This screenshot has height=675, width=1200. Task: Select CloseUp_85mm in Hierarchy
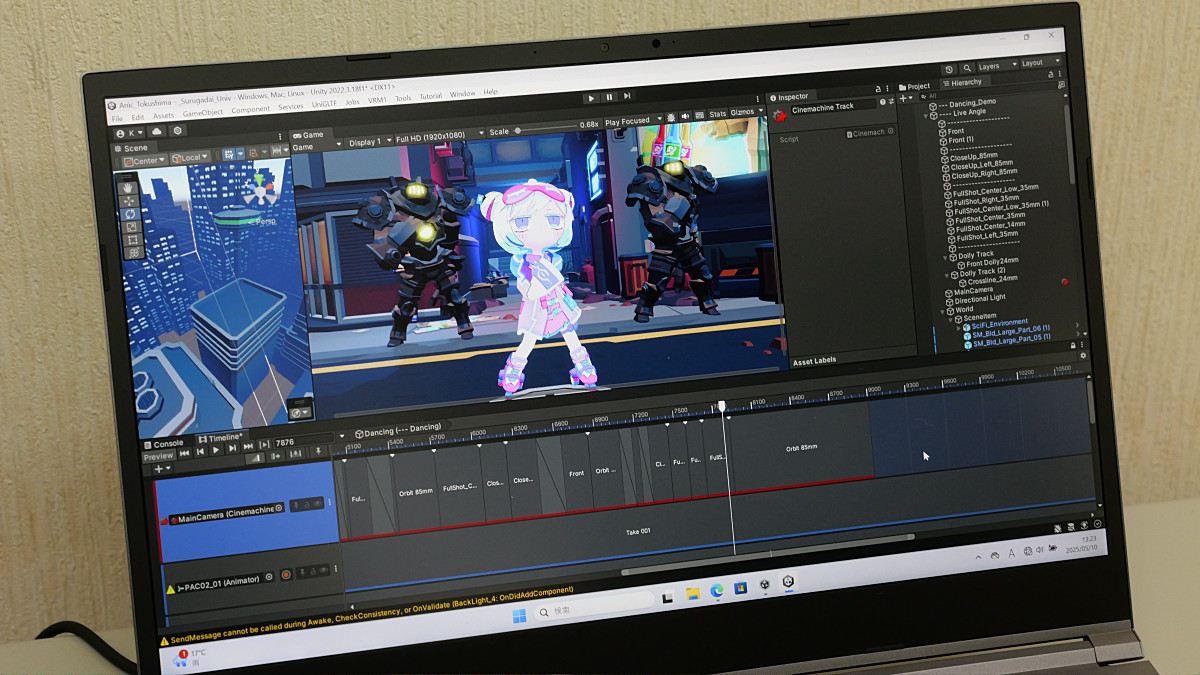click(x=974, y=156)
